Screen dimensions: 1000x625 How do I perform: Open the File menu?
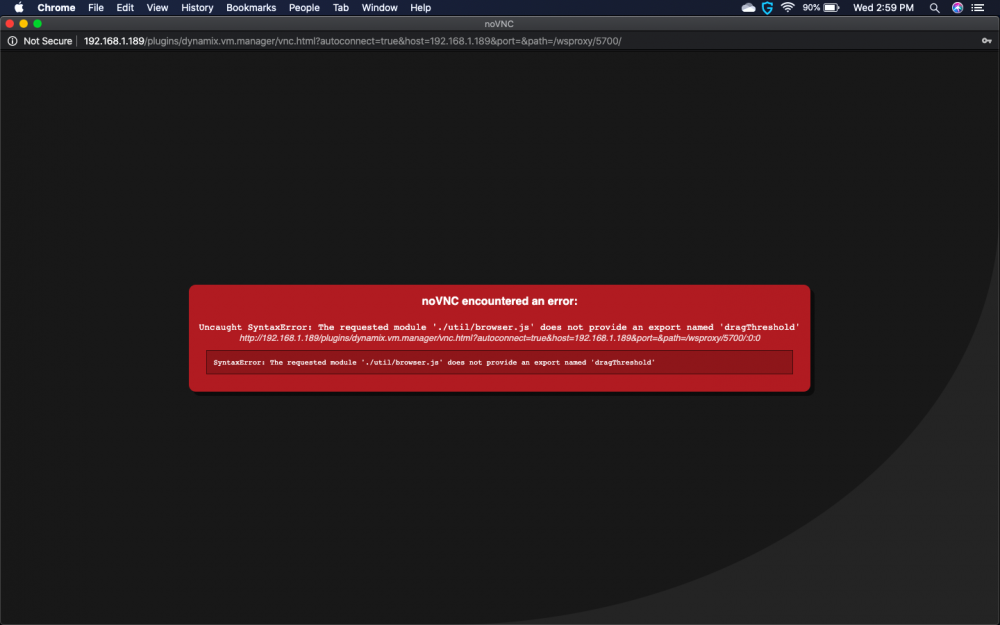pyautogui.click(x=96, y=8)
